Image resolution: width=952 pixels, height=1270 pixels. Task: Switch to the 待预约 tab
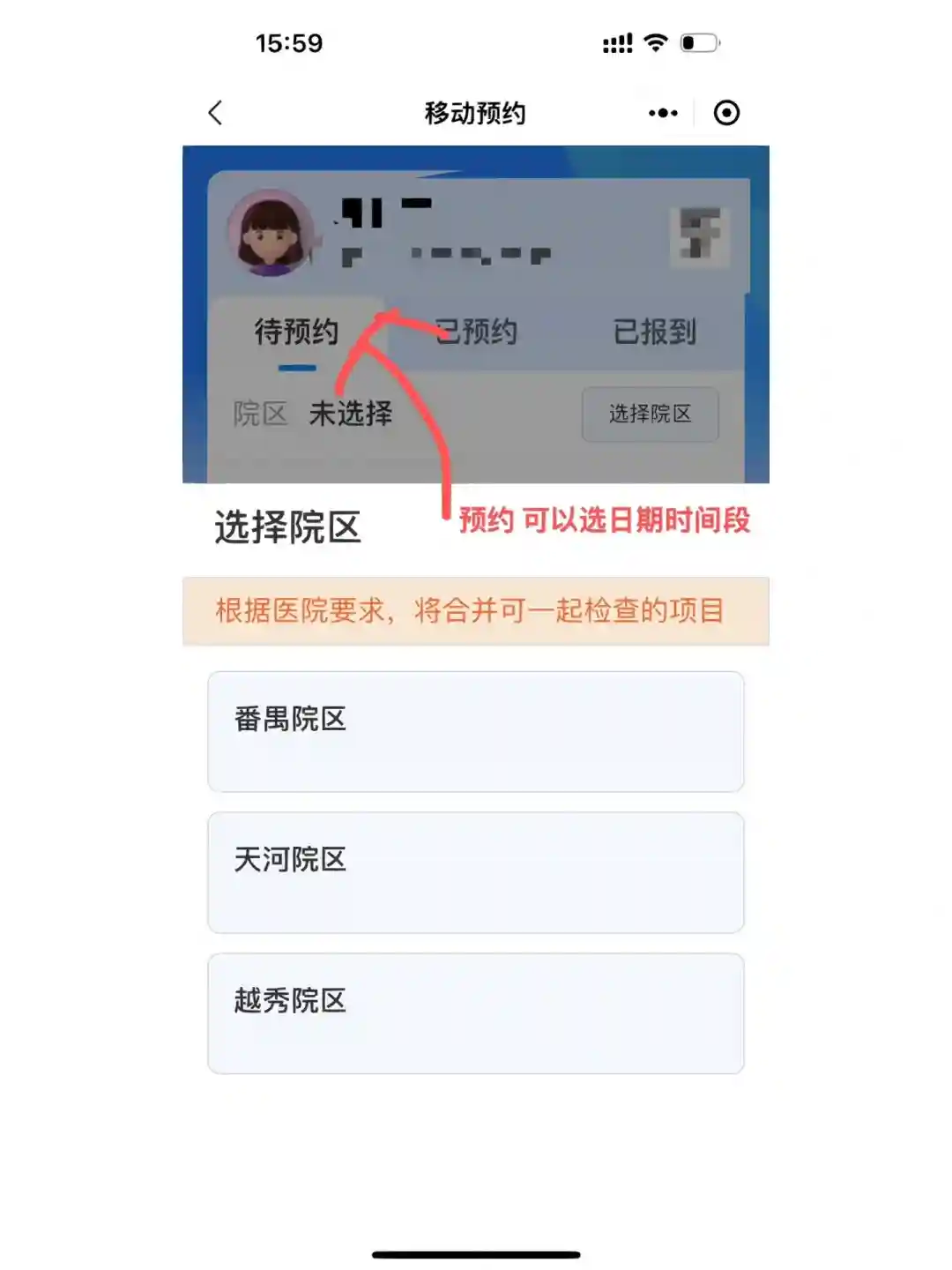coord(297,332)
